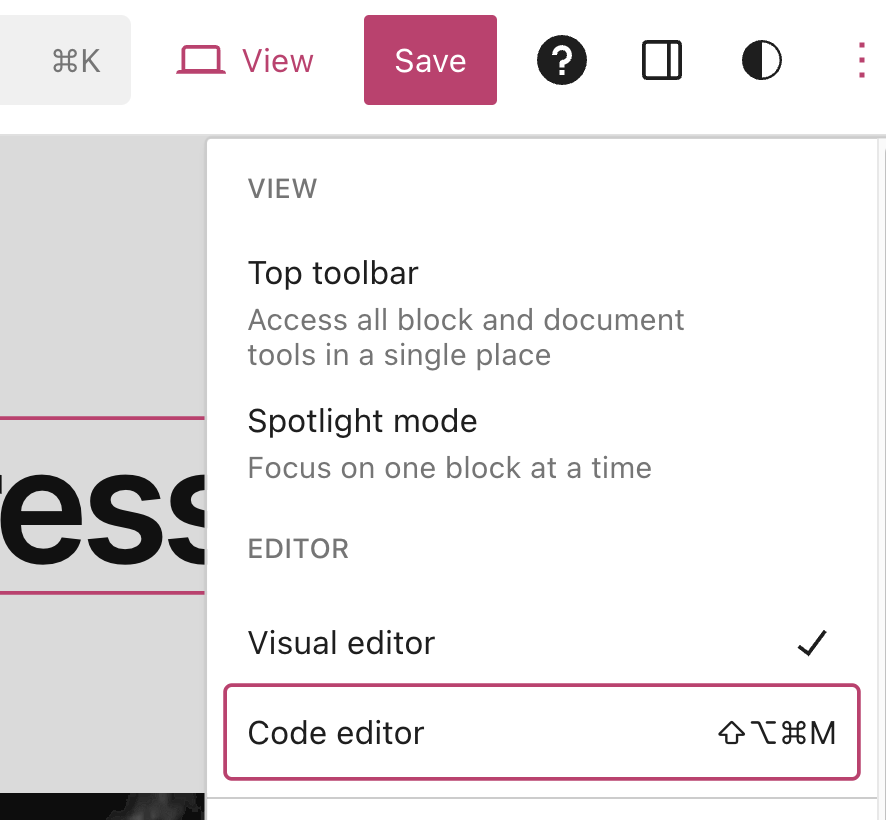886x820 pixels.
Task: Enable Spotlight mode
Action: coord(362,421)
